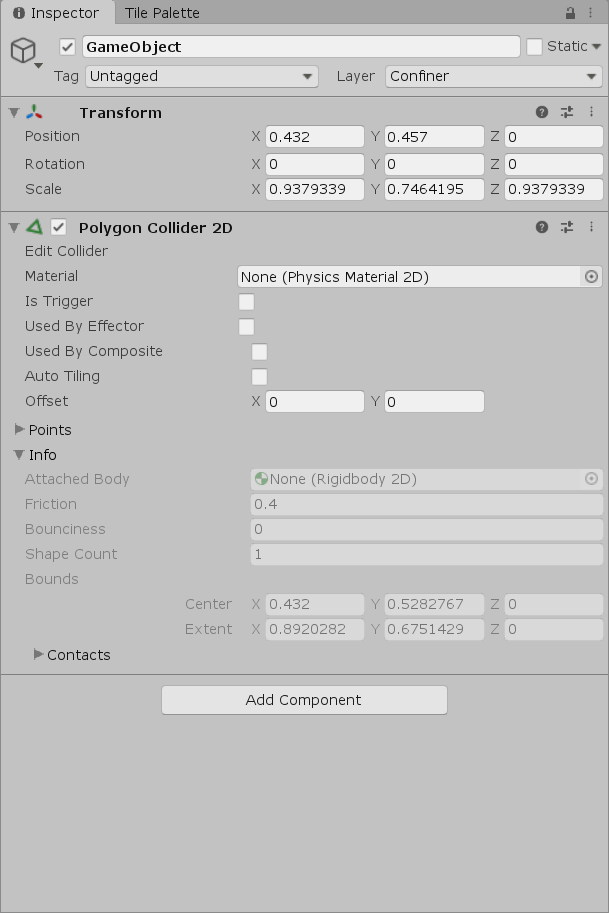Click the Polygon Collider 2D help icon
Viewport: 609px width, 913px height.
[x=541, y=227]
